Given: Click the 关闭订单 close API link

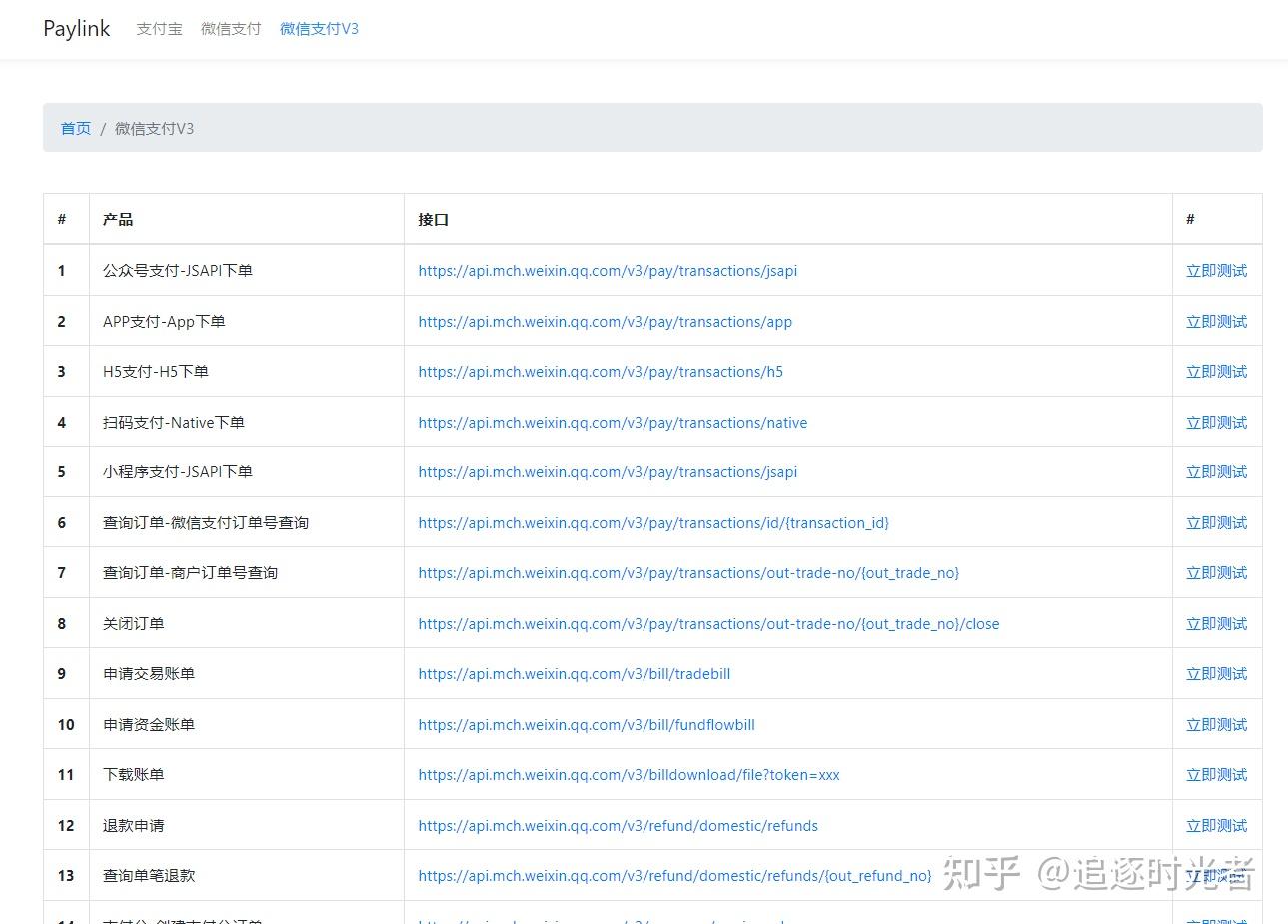Looking at the screenshot, I should tap(708, 623).
